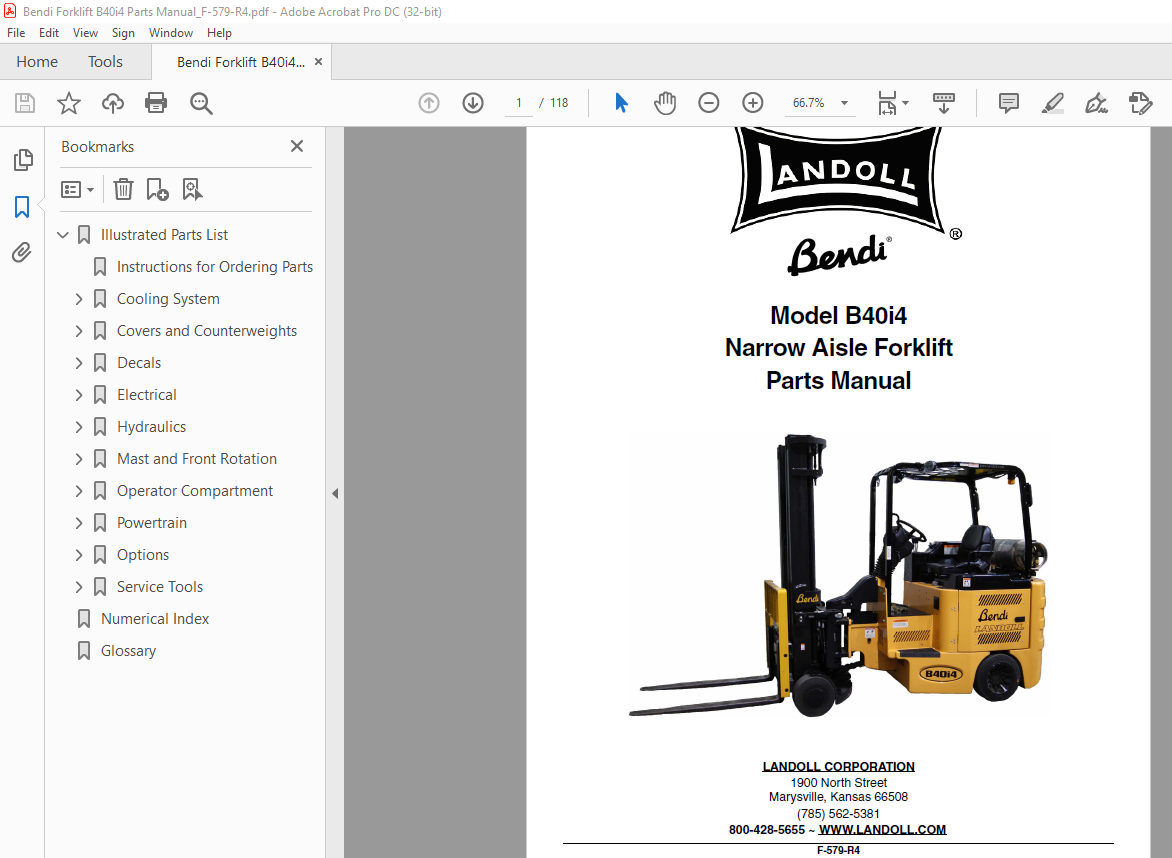Collapse navigation pane with side arrow
This screenshot has width=1172, height=858.
335,493
